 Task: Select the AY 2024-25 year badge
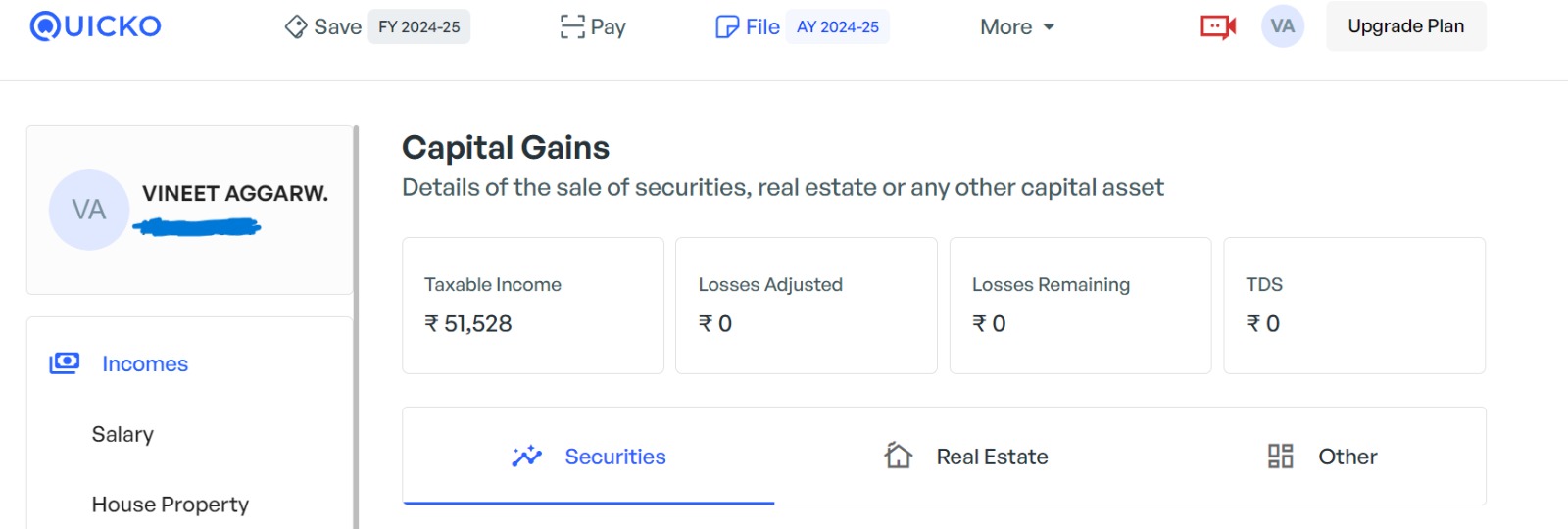click(x=838, y=26)
